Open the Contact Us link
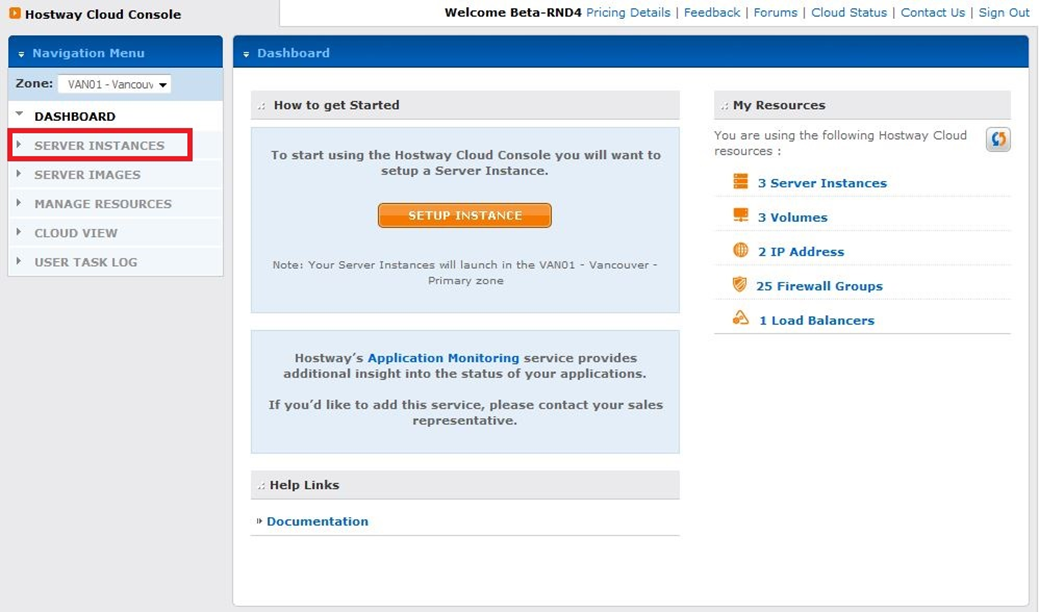 pos(932,13)
